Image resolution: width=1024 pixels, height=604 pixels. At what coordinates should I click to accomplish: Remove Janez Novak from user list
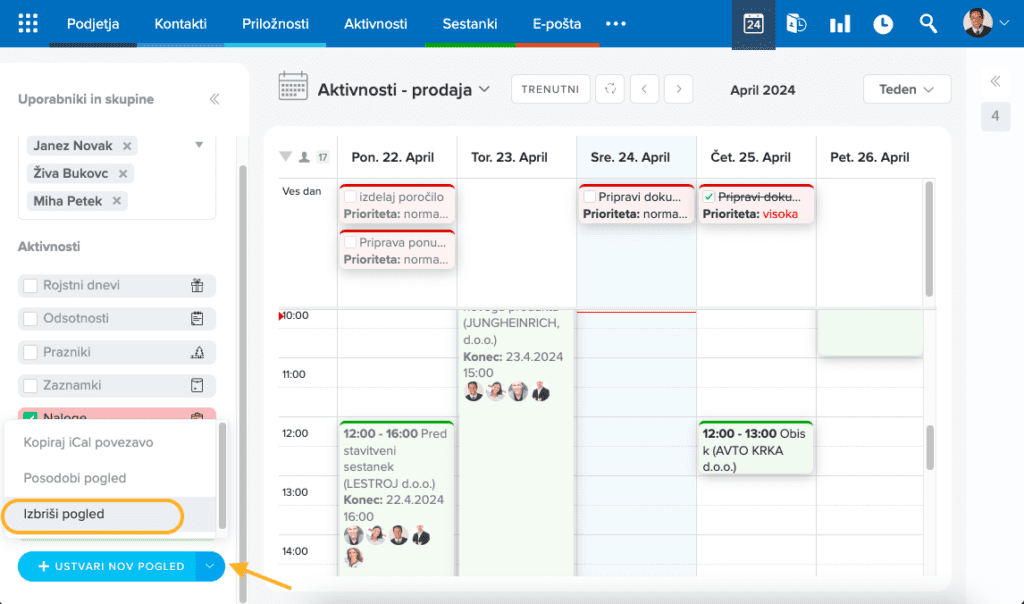127,146
